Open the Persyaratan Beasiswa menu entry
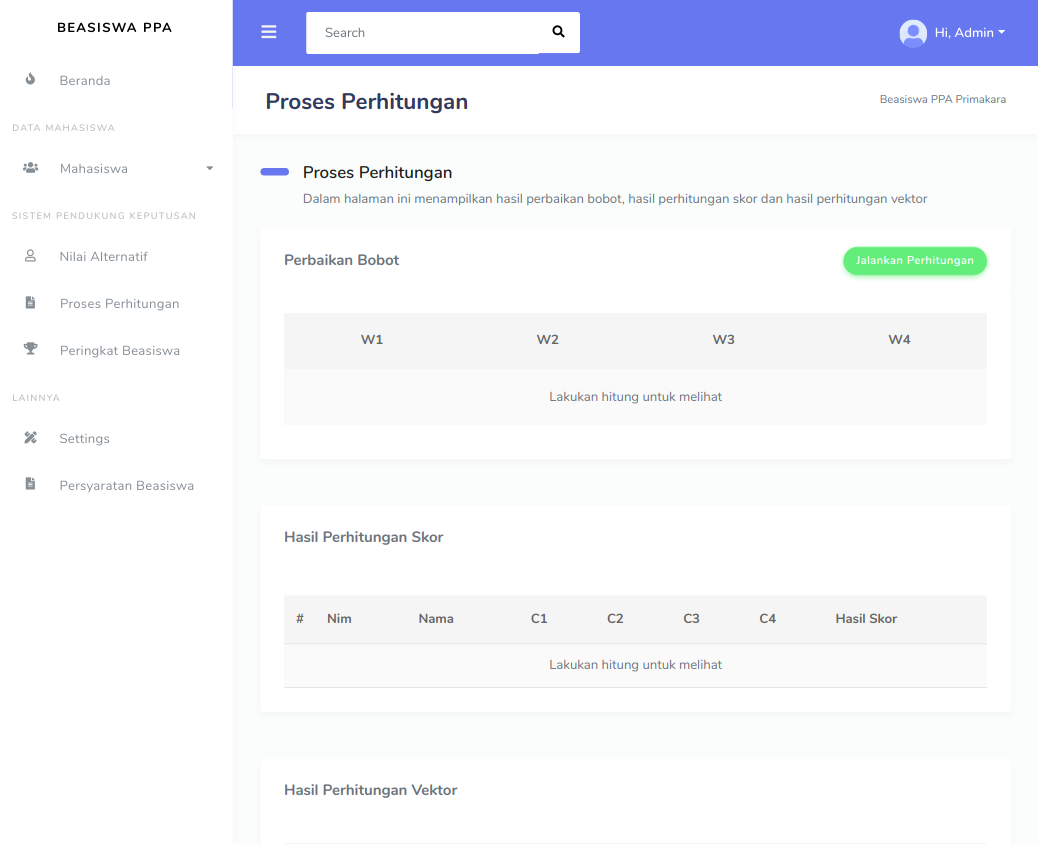 click(126, 486)
